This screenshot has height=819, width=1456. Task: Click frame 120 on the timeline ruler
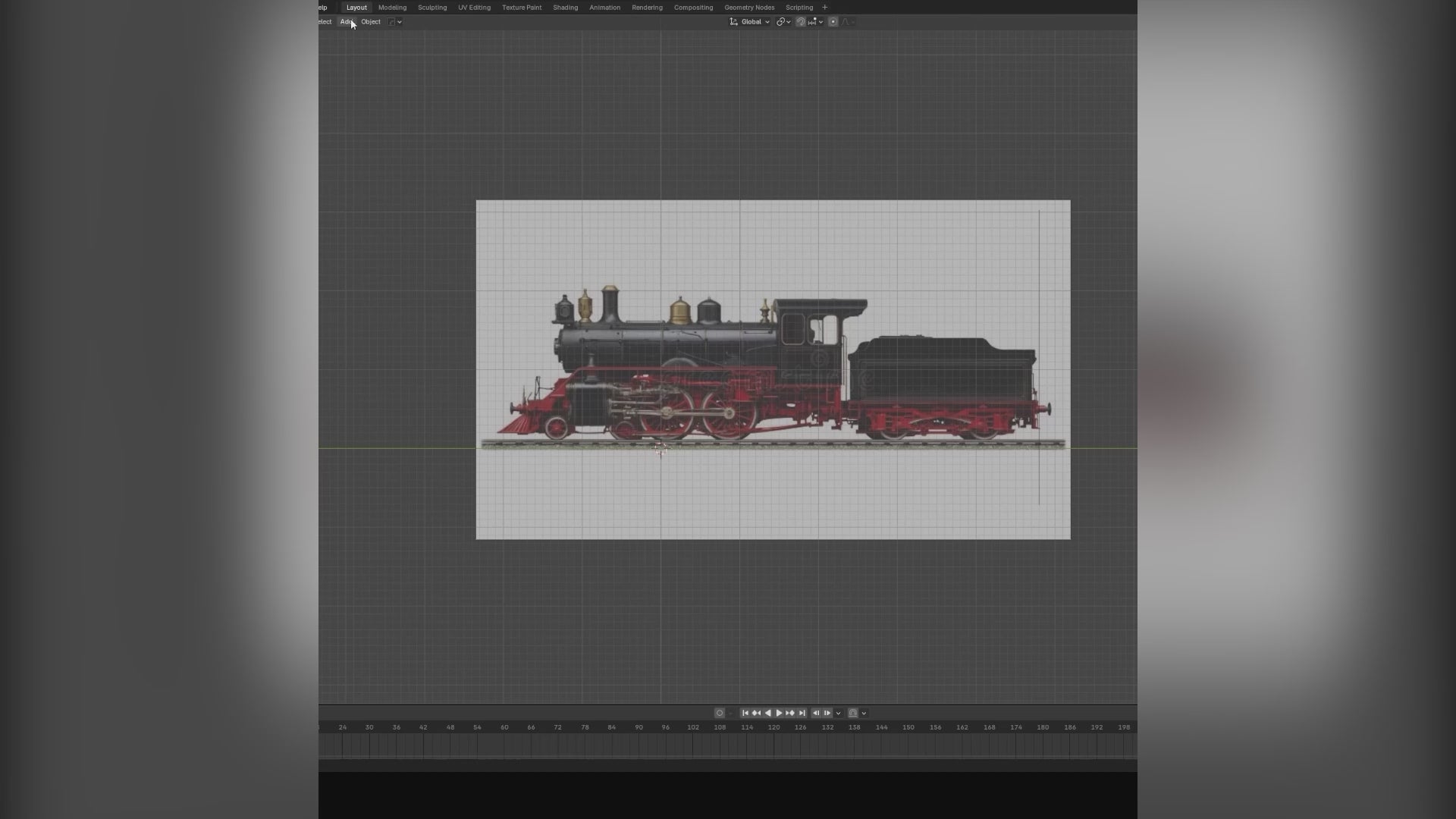click(773, 727)
